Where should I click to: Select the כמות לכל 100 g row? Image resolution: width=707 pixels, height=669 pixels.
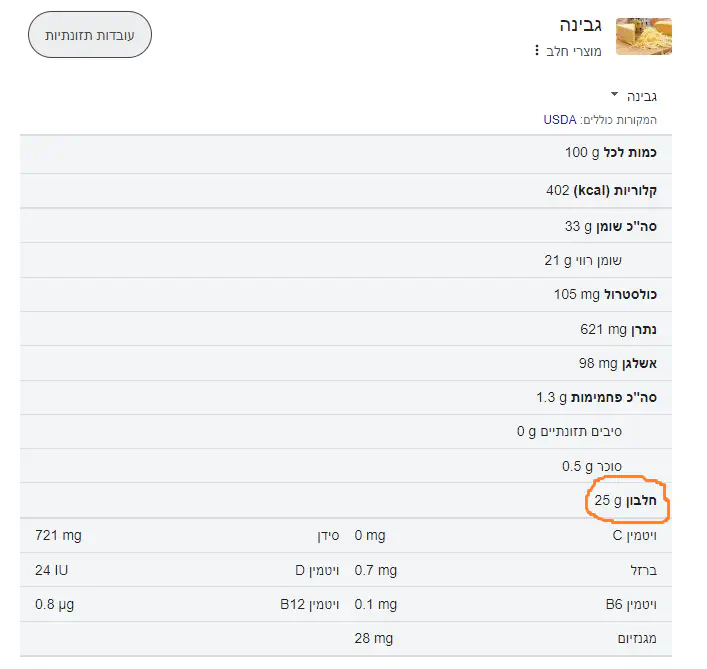point(610,153)
